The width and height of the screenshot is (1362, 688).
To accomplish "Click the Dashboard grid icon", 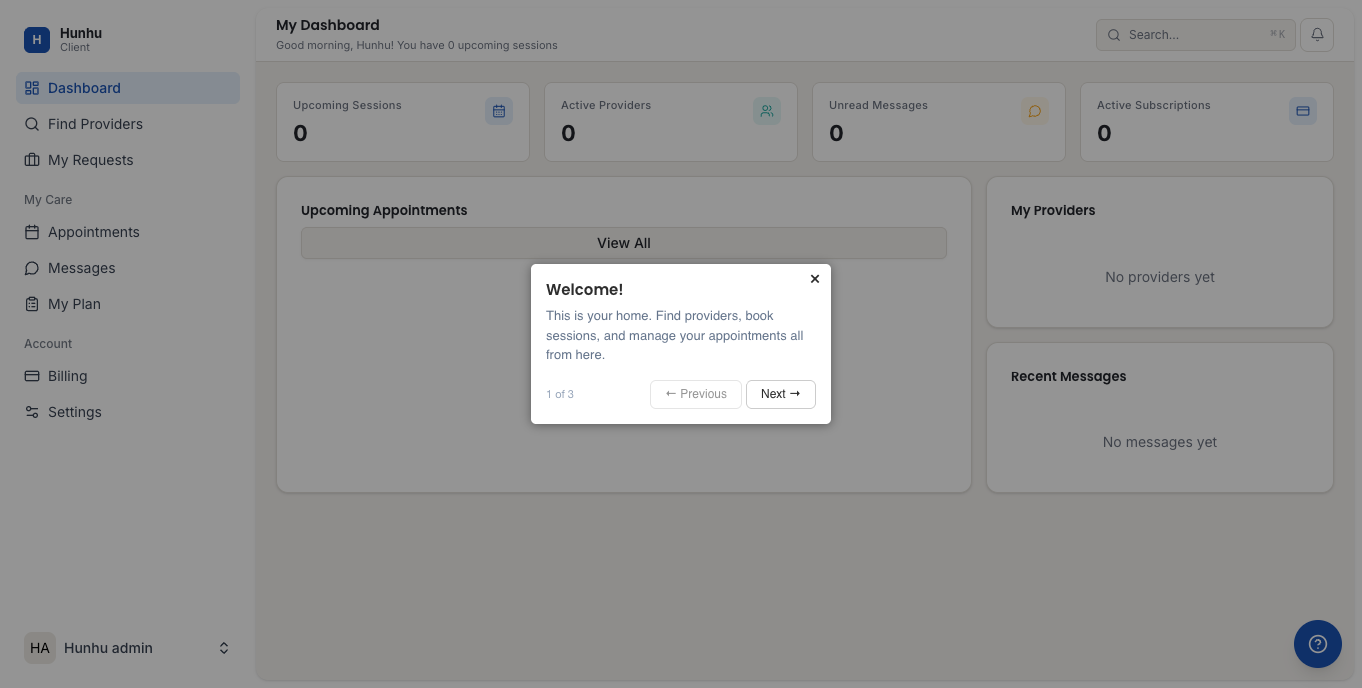I will tap(32, 88).
